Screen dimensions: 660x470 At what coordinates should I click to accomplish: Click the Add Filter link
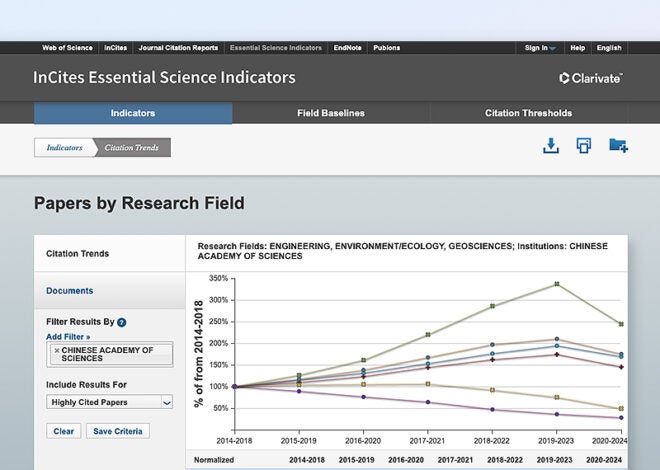click(67, 337)
